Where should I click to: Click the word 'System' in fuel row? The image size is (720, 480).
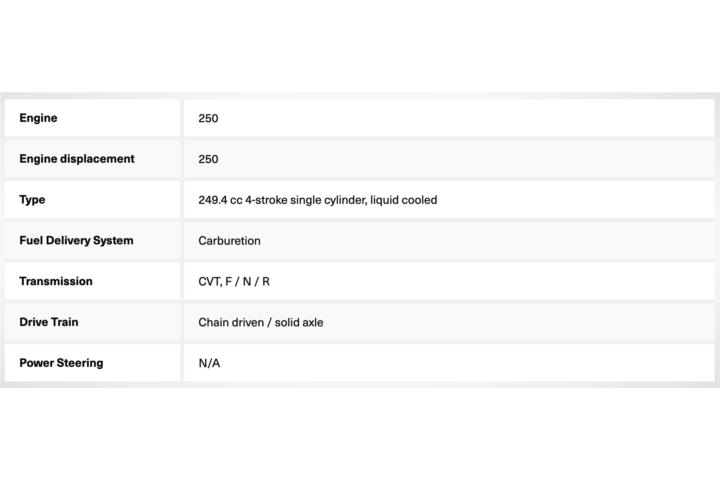point(113,241)
